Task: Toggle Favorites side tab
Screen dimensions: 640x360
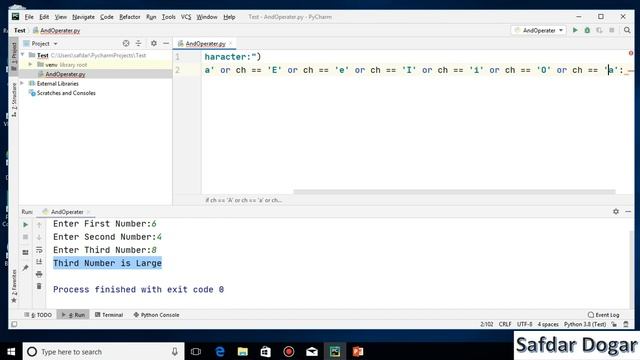Action: click(x=13, y=286)
